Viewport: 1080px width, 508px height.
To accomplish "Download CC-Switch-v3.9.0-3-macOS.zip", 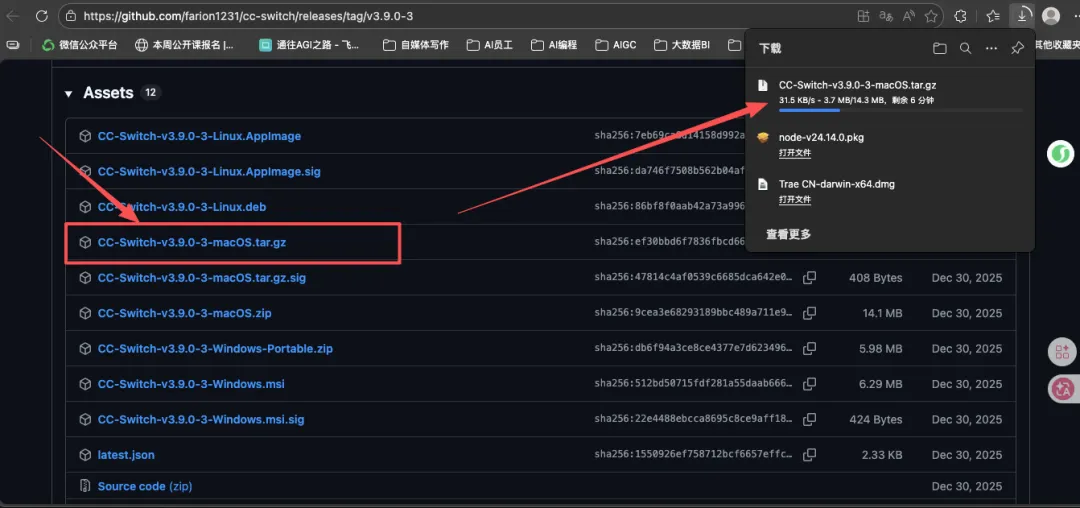I will [x=185, y=313].
